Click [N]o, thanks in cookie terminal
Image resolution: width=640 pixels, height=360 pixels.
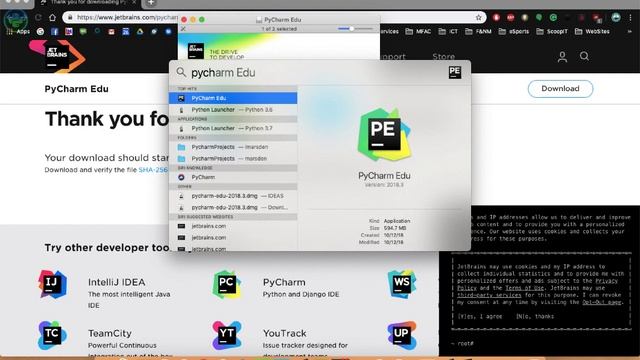(535, 316)
